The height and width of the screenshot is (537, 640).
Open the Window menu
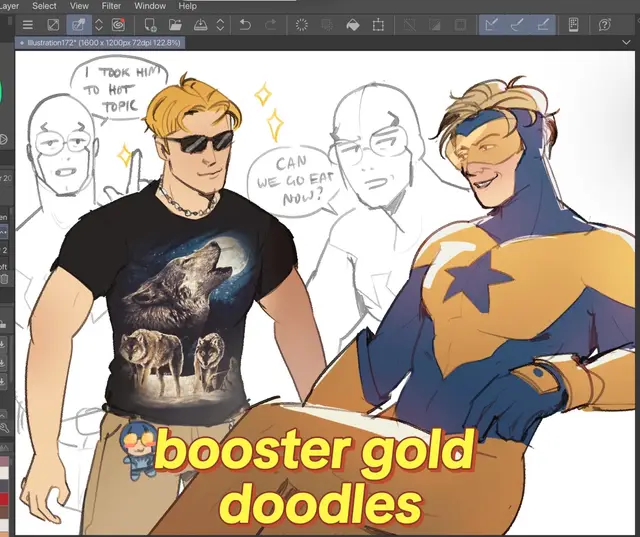[x=150, y=6]
